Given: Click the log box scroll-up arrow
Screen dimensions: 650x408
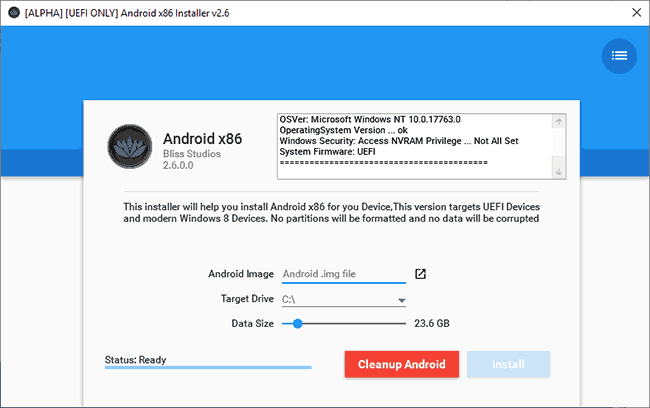Looking at the screenshot, I should [559, 121].
